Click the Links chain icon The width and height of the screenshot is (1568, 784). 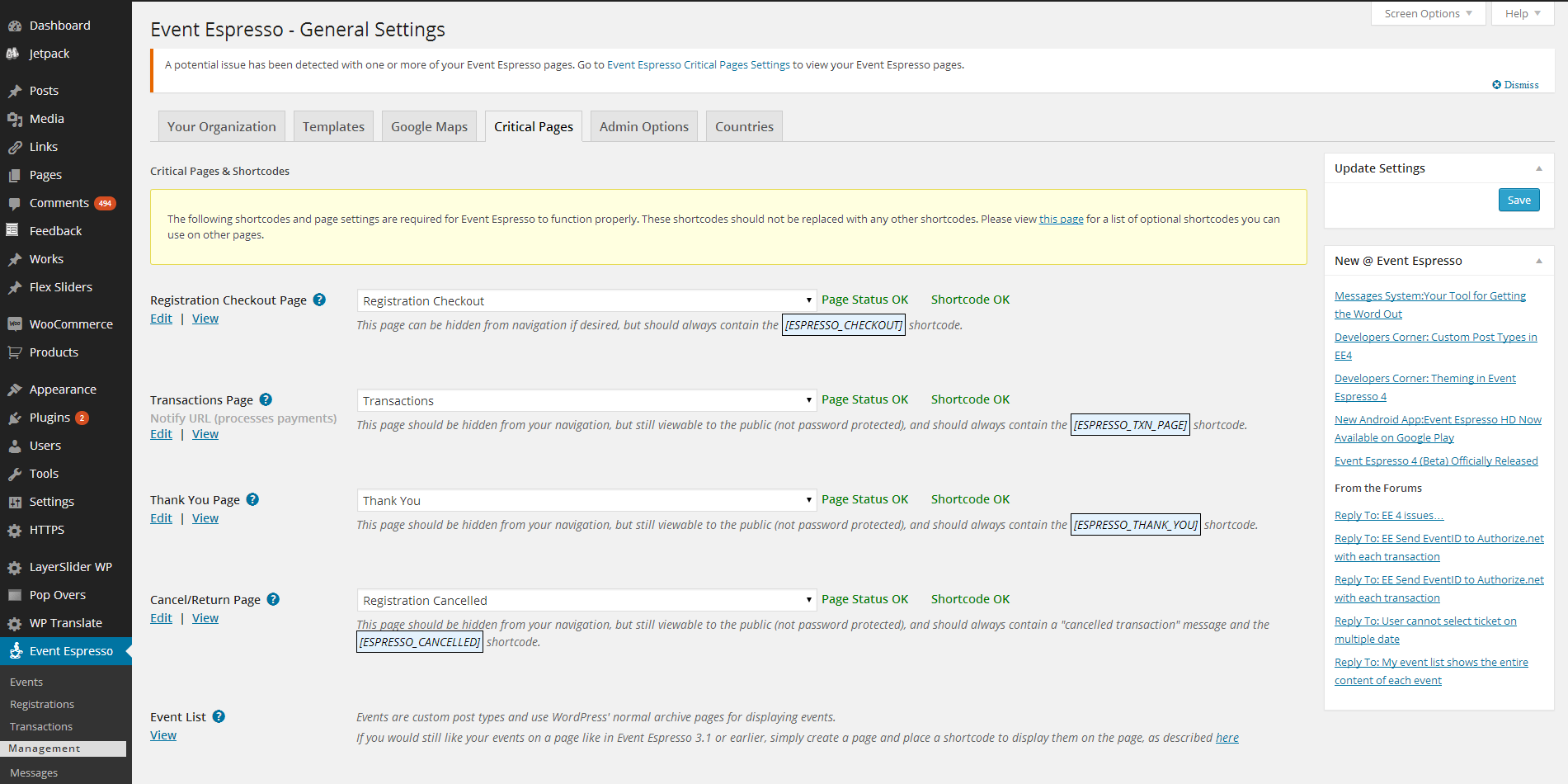coord(14,147)
